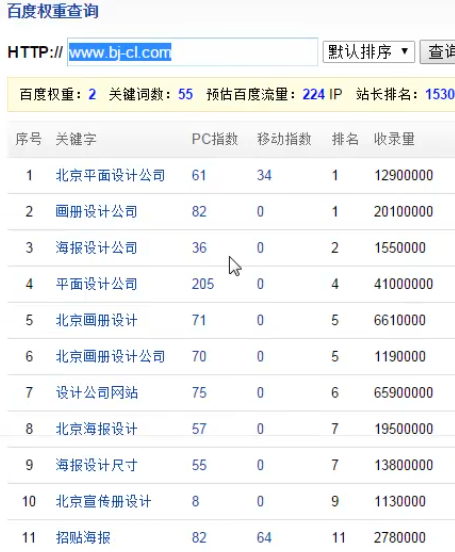
Task: Open keyword link 北京平面设计公司
Action: point(110,175)
